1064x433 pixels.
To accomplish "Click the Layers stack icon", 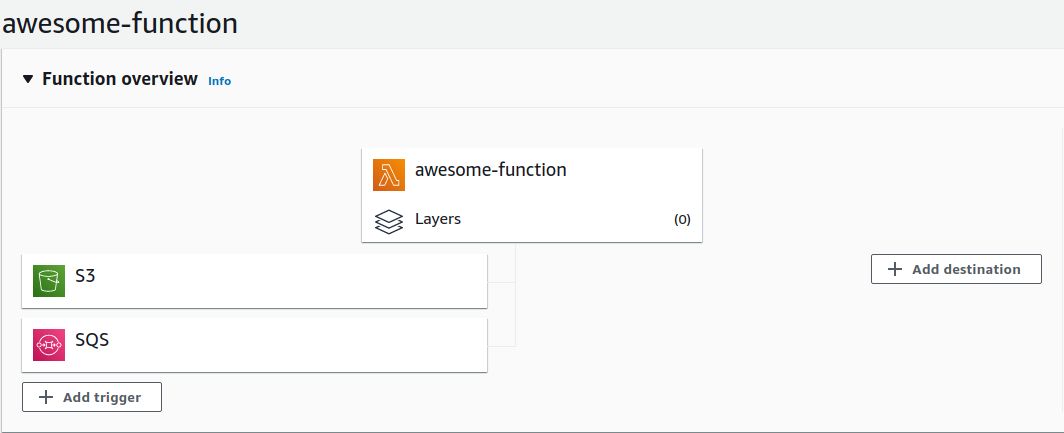I will (388, 221).
